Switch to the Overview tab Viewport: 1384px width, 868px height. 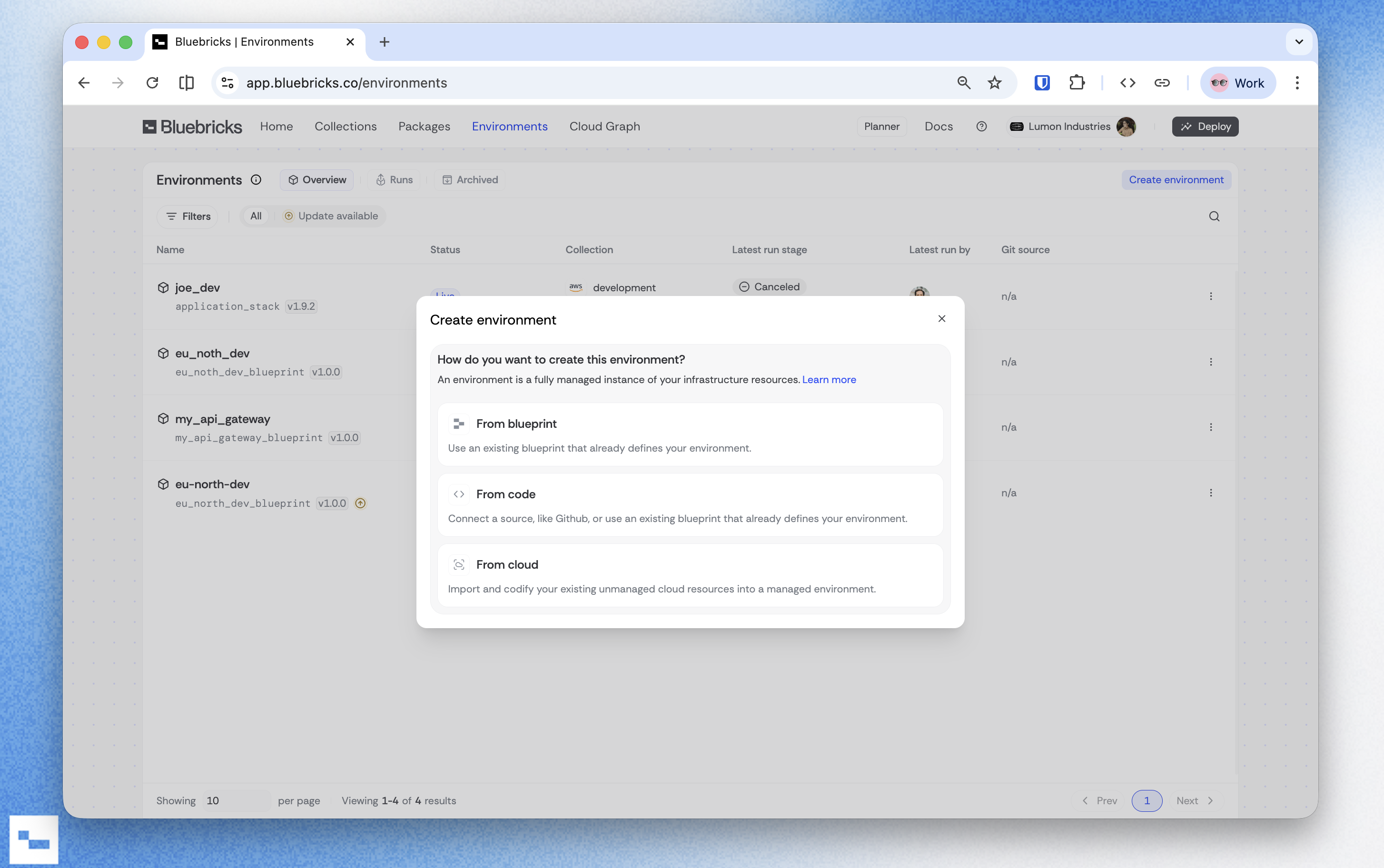[x=317, y=180]
